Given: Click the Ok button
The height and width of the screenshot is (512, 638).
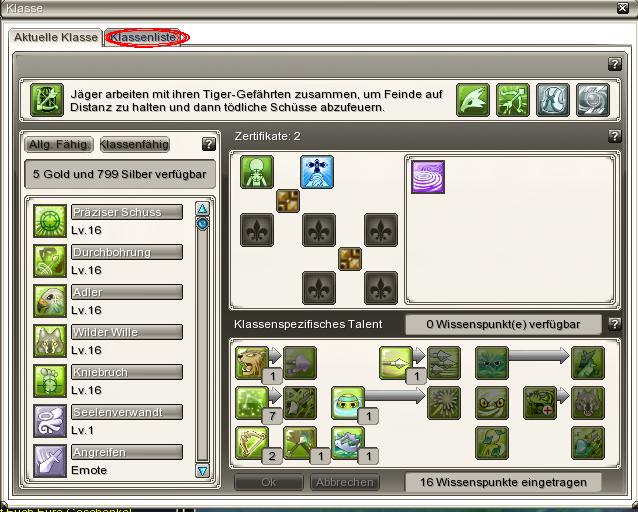Looking at the screenshot, I should click(269, 482).
